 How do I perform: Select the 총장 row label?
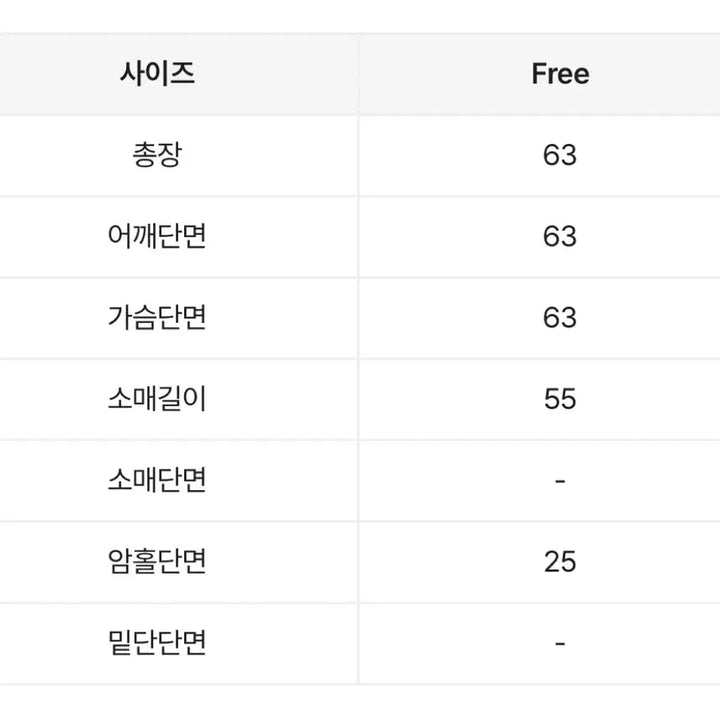point(157,155)
